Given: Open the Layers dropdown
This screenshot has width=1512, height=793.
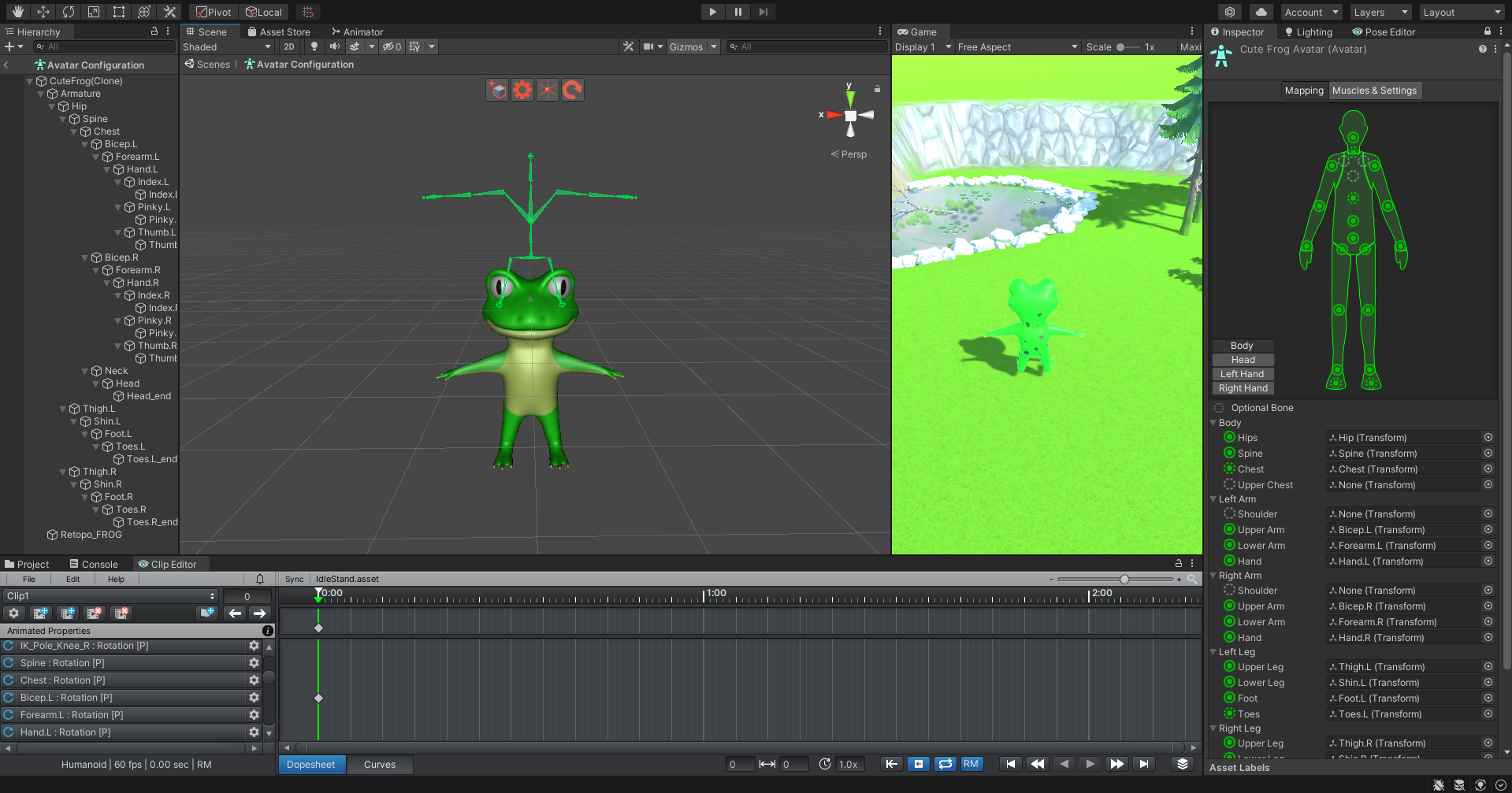Looking at the screenshot, I should tap(1381, 12).
